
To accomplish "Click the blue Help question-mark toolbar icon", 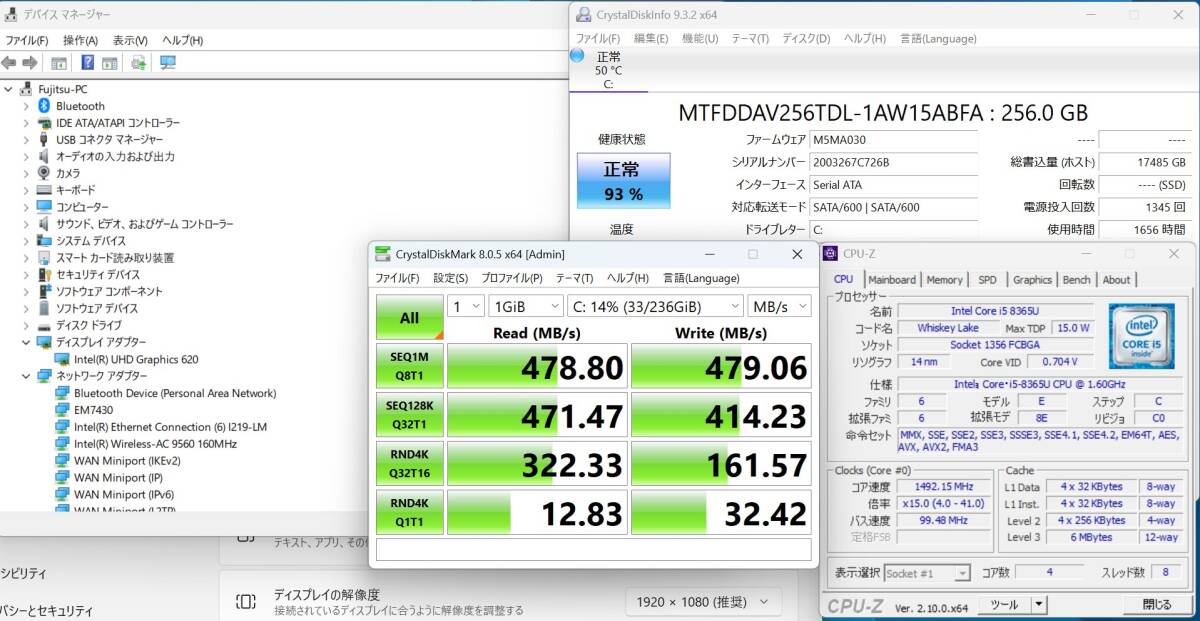I will (88, 63).
